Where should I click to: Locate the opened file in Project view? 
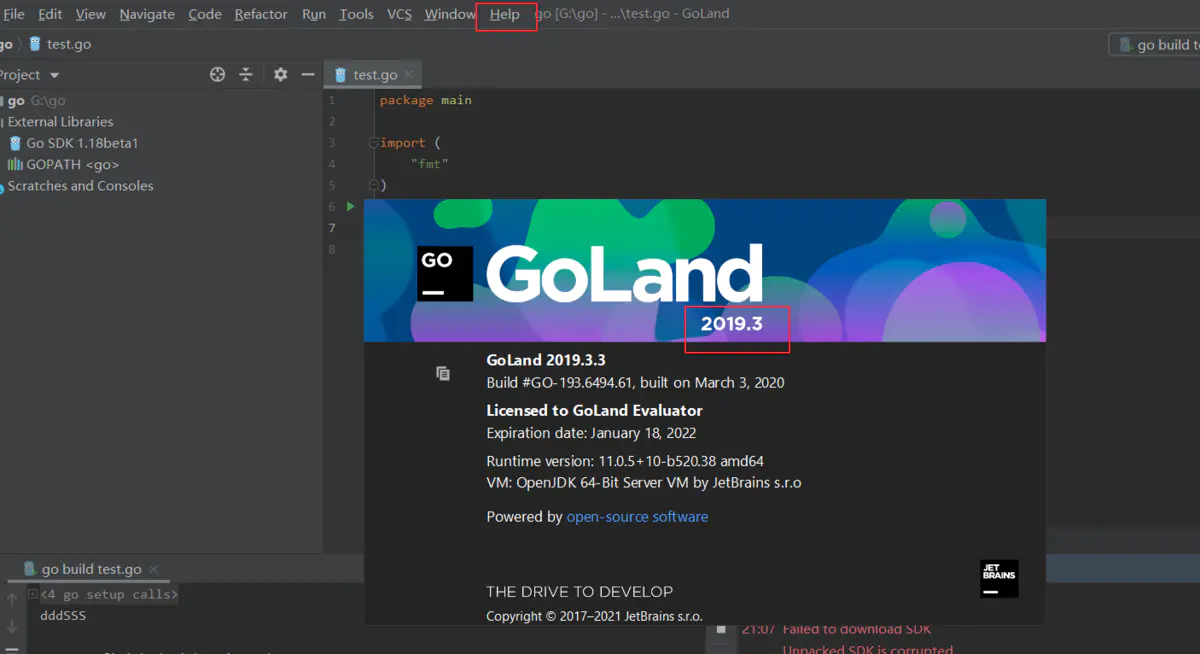point(217,75)
